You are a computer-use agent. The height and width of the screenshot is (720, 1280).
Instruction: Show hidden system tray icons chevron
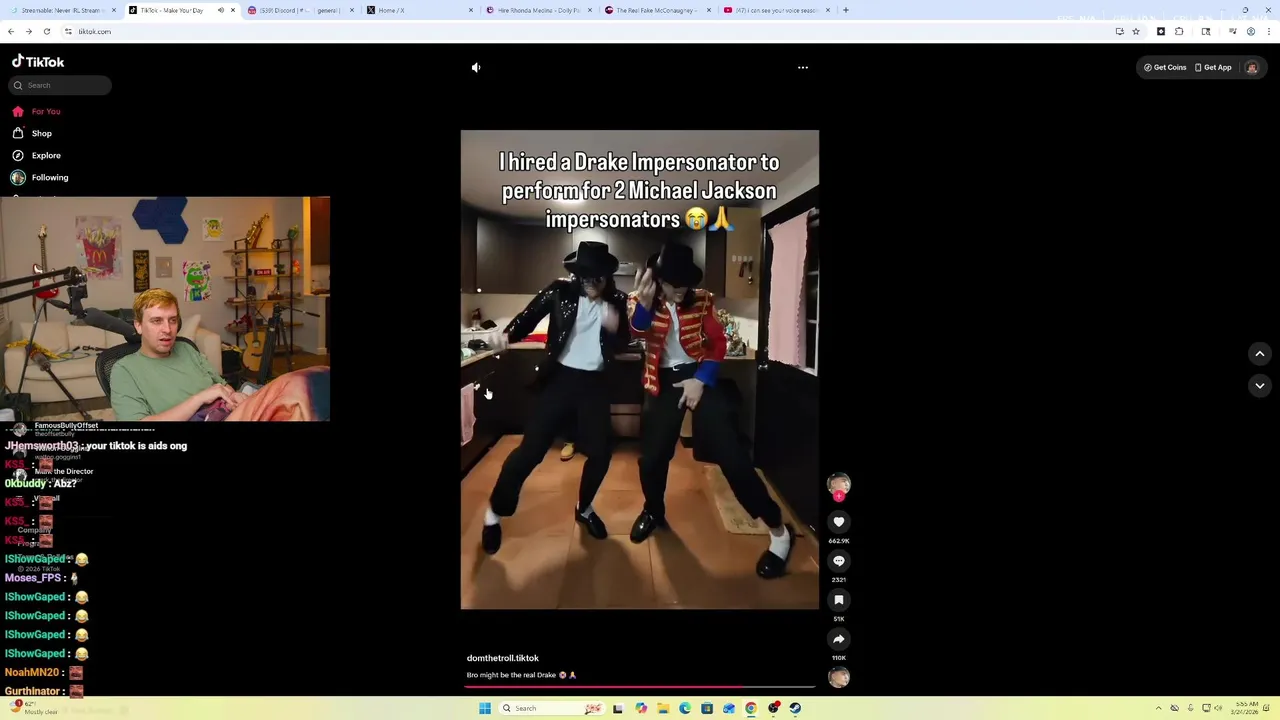pos(1159,709)
